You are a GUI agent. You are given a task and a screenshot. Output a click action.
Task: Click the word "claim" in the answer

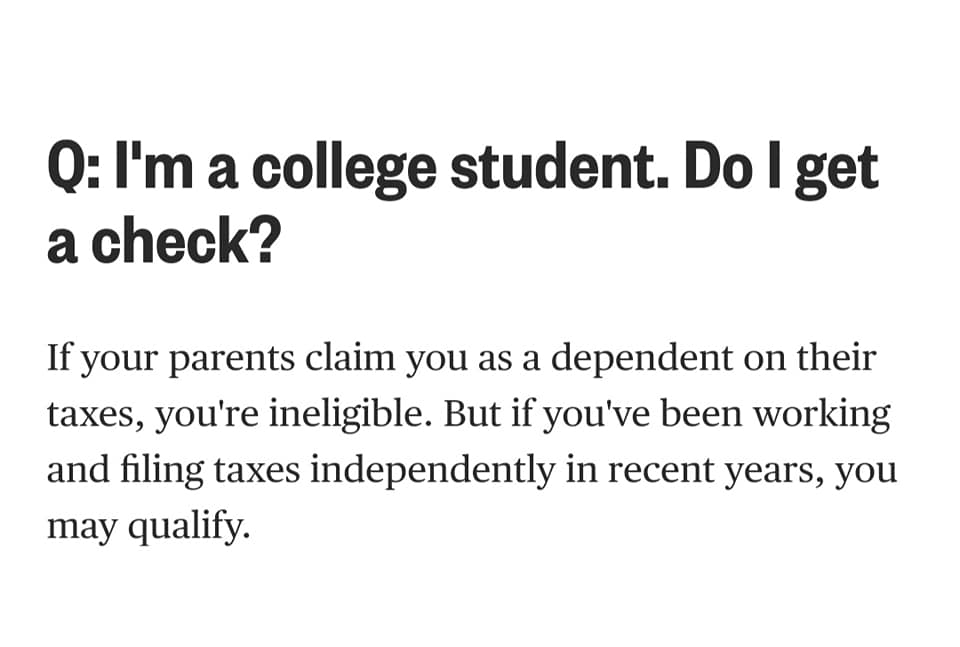pos(340,357)
